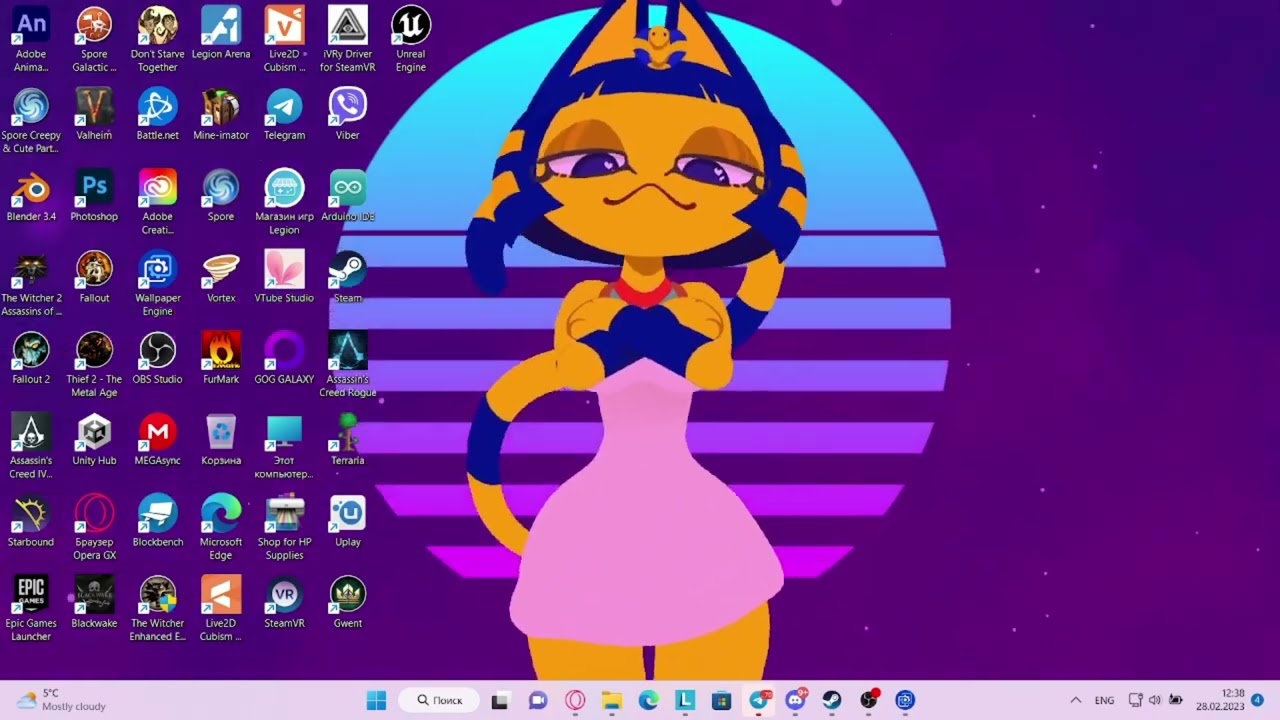Open the Legion Arena desktop shortcut

coord(221,34)
